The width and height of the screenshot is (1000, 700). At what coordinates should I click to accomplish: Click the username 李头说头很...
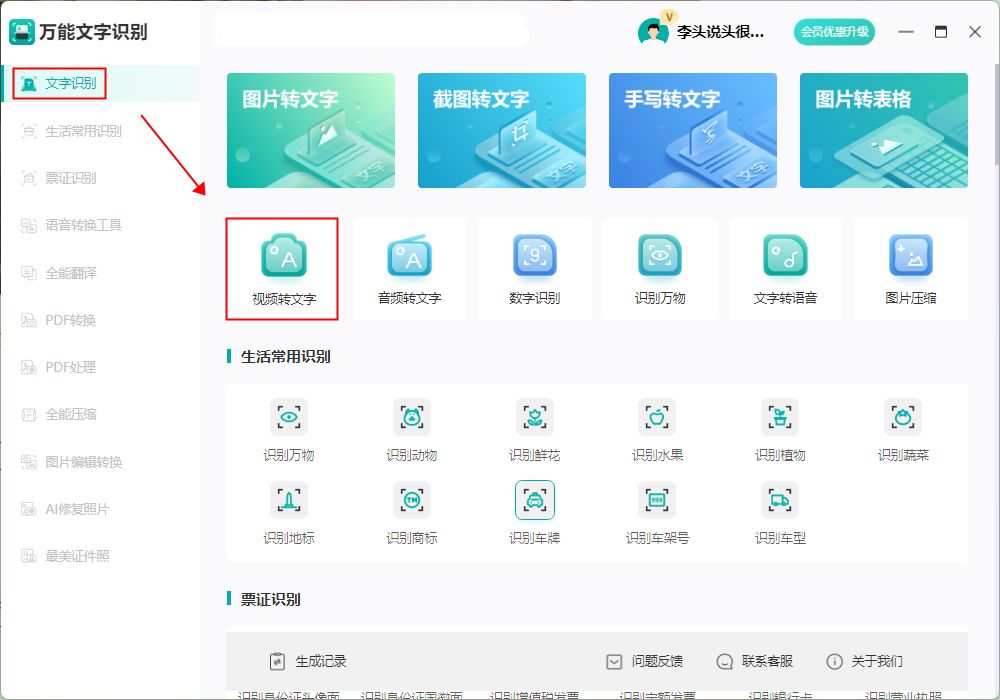point(720,32)
